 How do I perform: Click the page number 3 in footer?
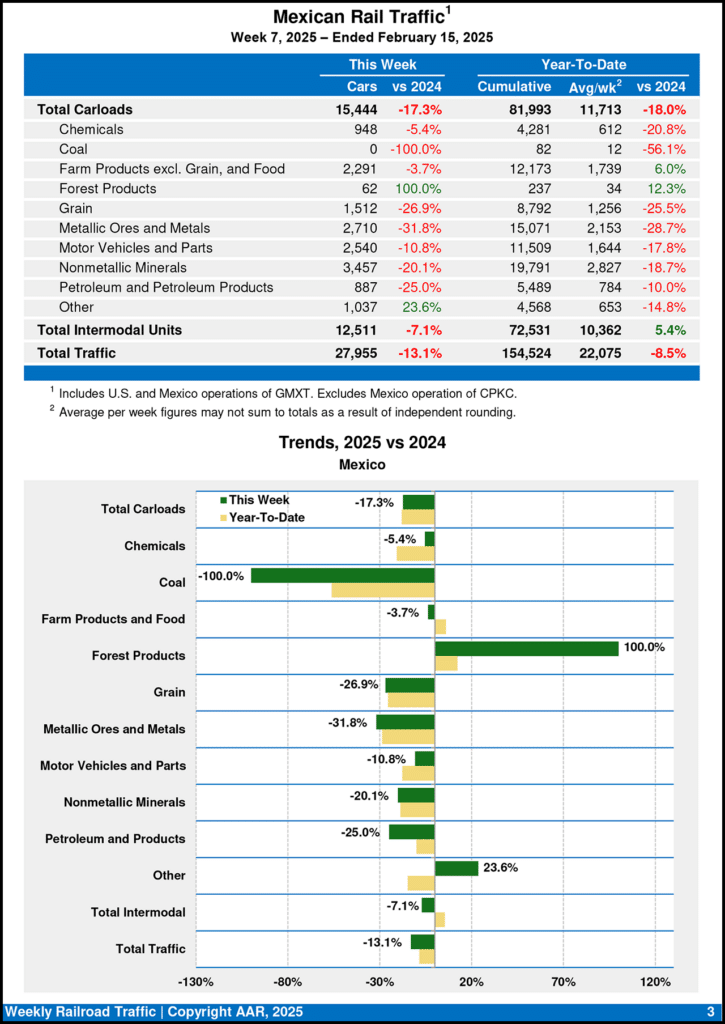[x=709, y=1012]
